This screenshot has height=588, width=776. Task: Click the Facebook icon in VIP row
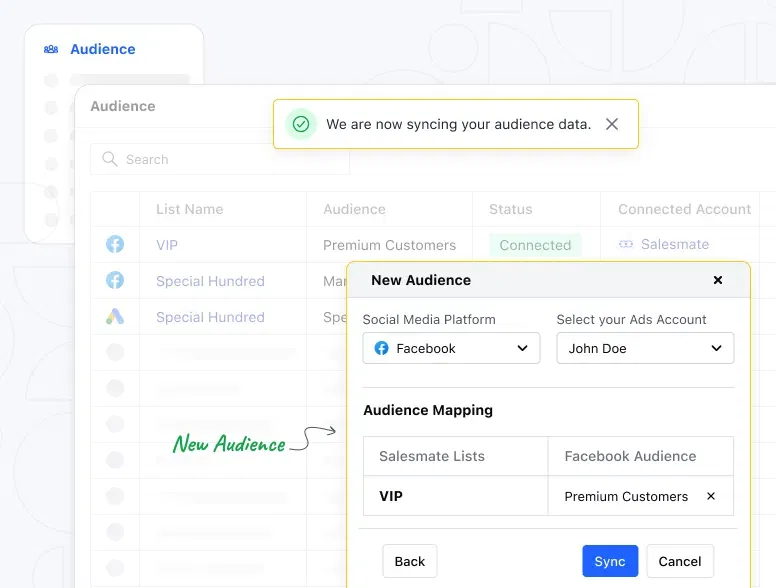(115, 244)
